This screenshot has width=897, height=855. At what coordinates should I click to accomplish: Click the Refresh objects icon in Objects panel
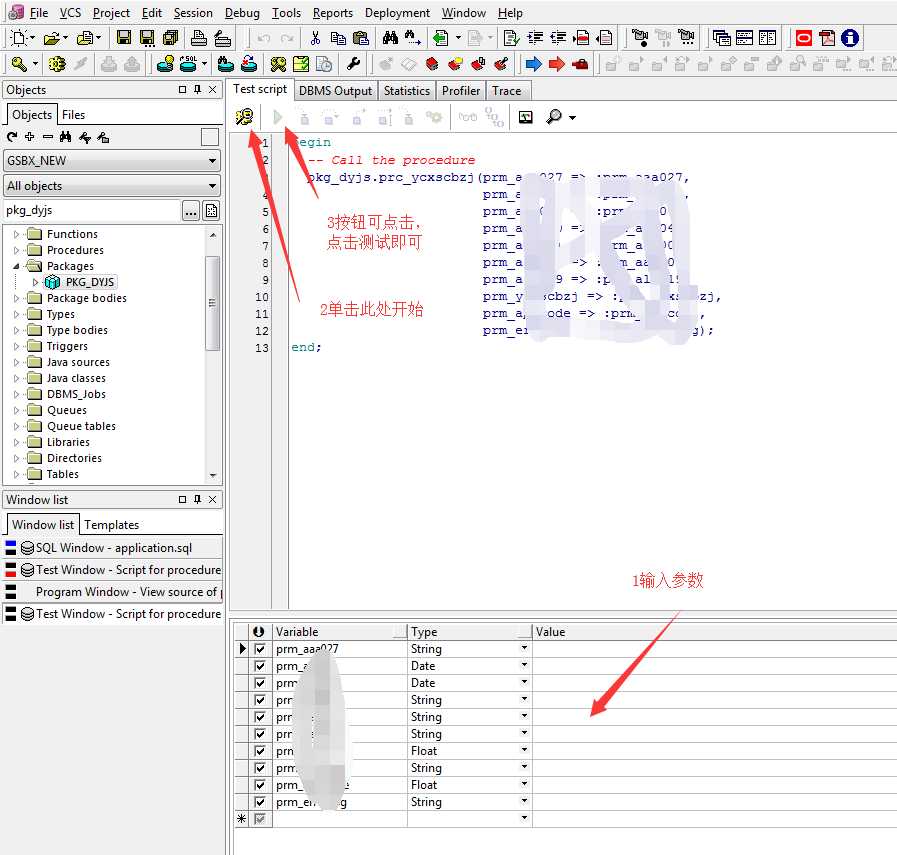(x=12, y=137)
